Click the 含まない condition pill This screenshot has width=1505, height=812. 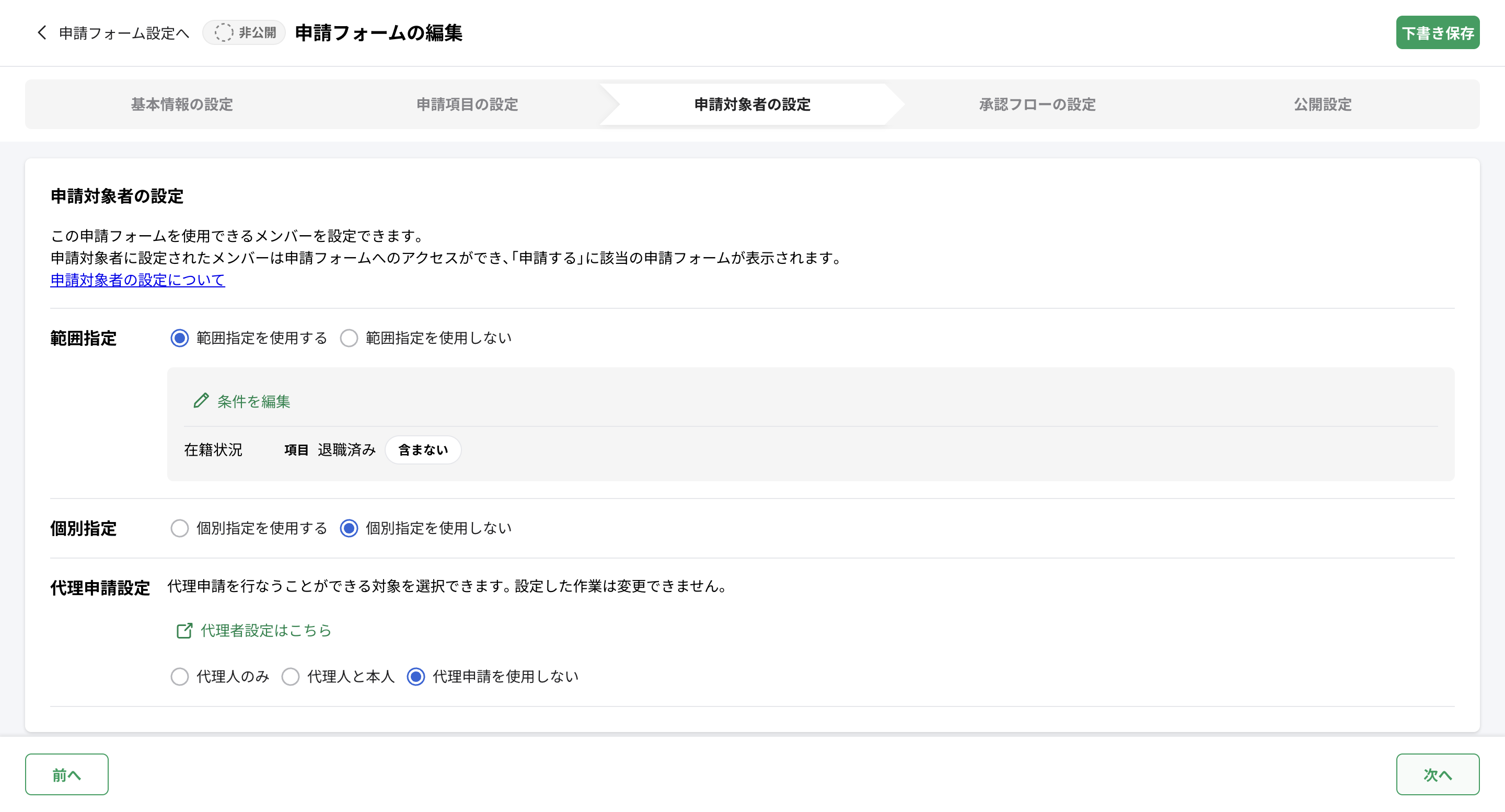[423, 450]
